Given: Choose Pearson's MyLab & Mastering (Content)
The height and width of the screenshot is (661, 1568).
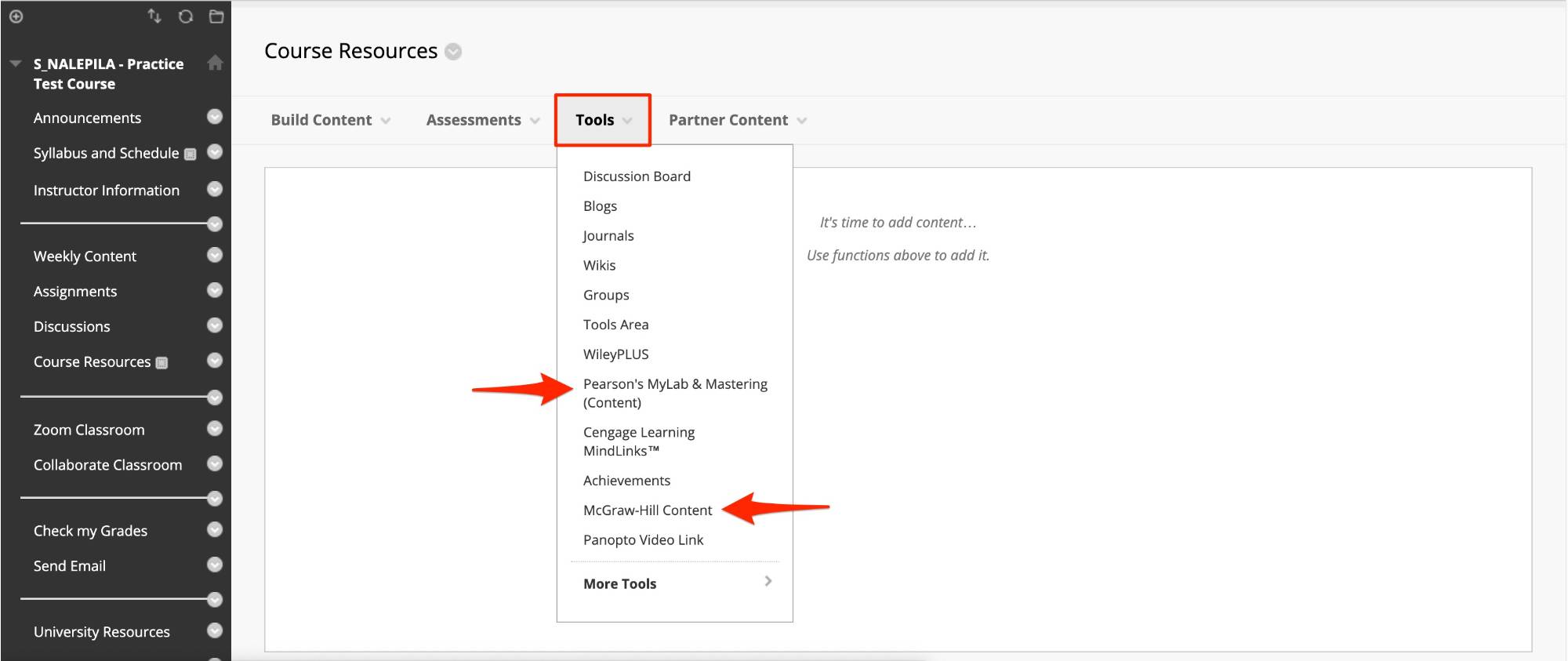Looking at the screenshot, I should point(674,393).
